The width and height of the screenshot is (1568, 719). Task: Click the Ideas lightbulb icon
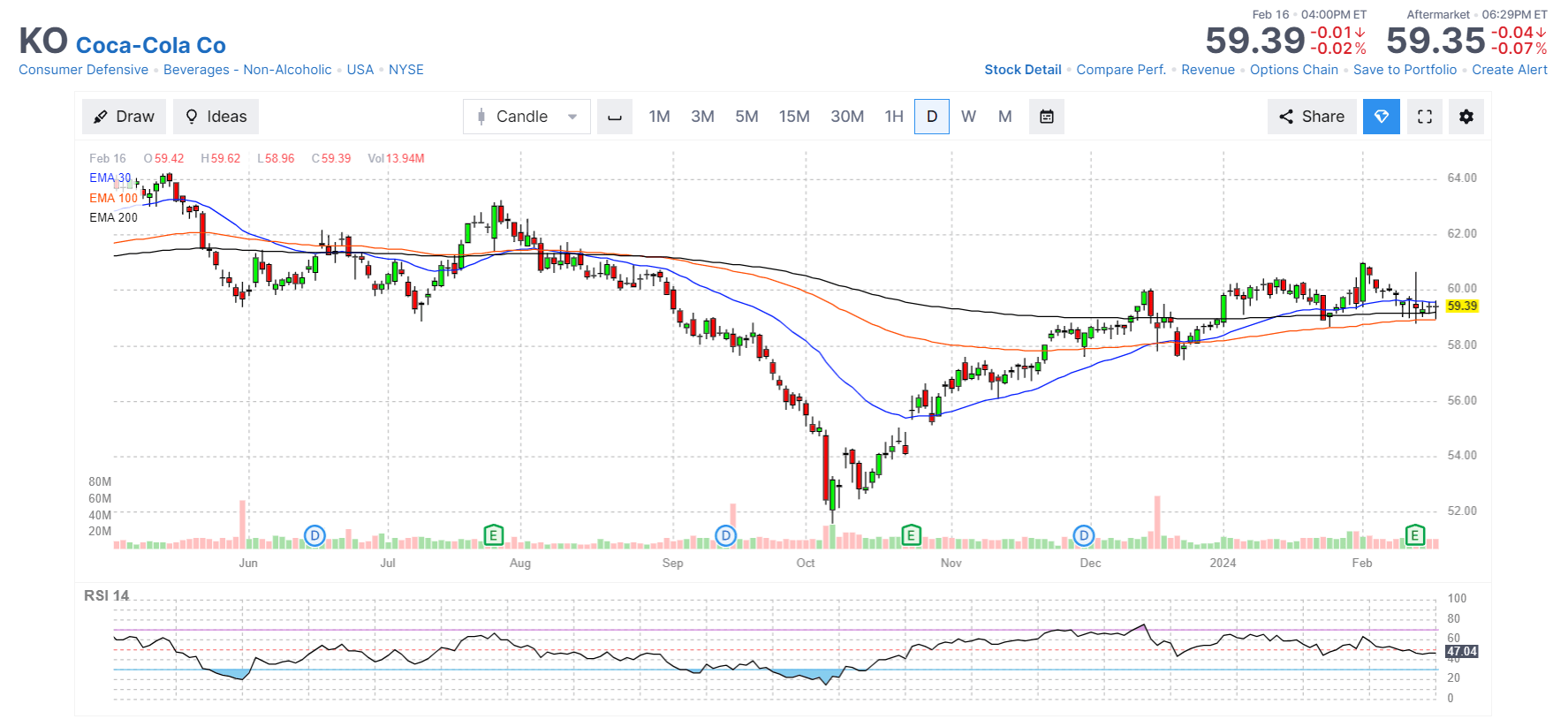click(x=192, y=117)
